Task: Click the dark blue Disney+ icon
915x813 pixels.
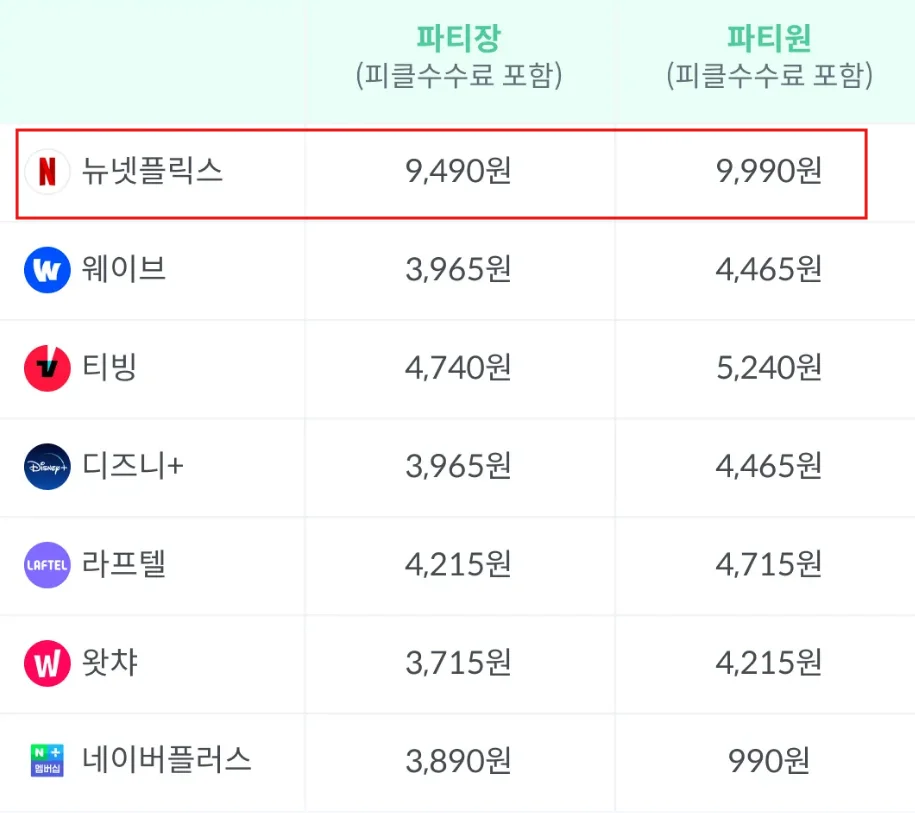Action: pyautogui.click(x=47, y=466)
